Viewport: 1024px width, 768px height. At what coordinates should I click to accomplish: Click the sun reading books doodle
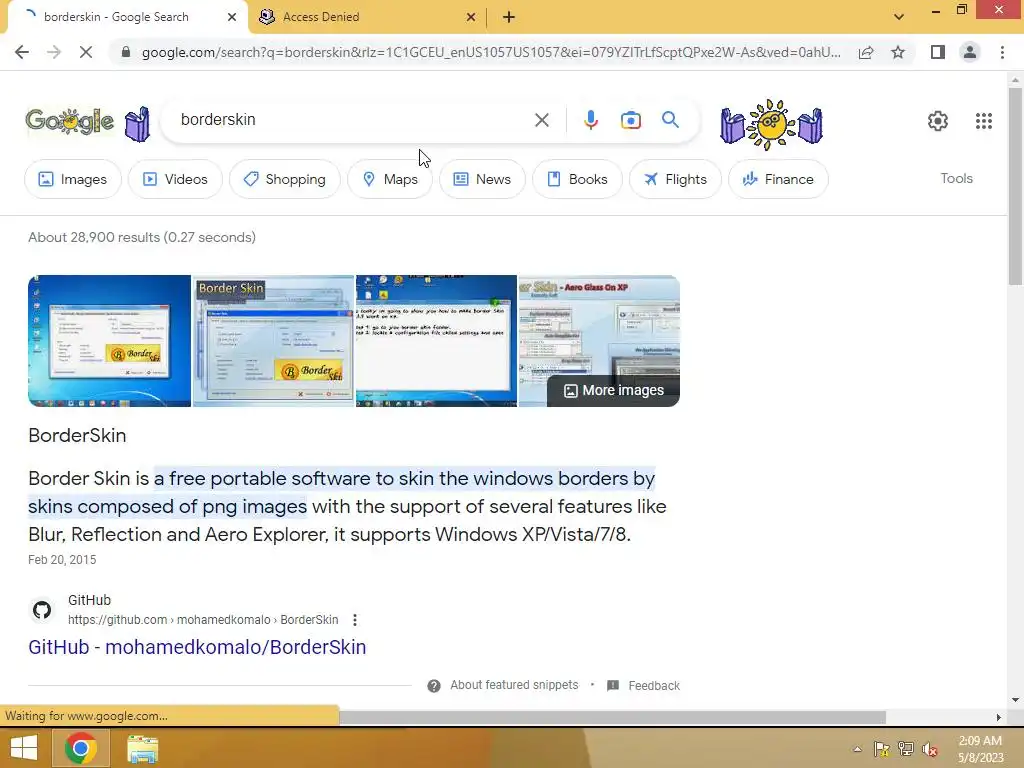(771, 123)
